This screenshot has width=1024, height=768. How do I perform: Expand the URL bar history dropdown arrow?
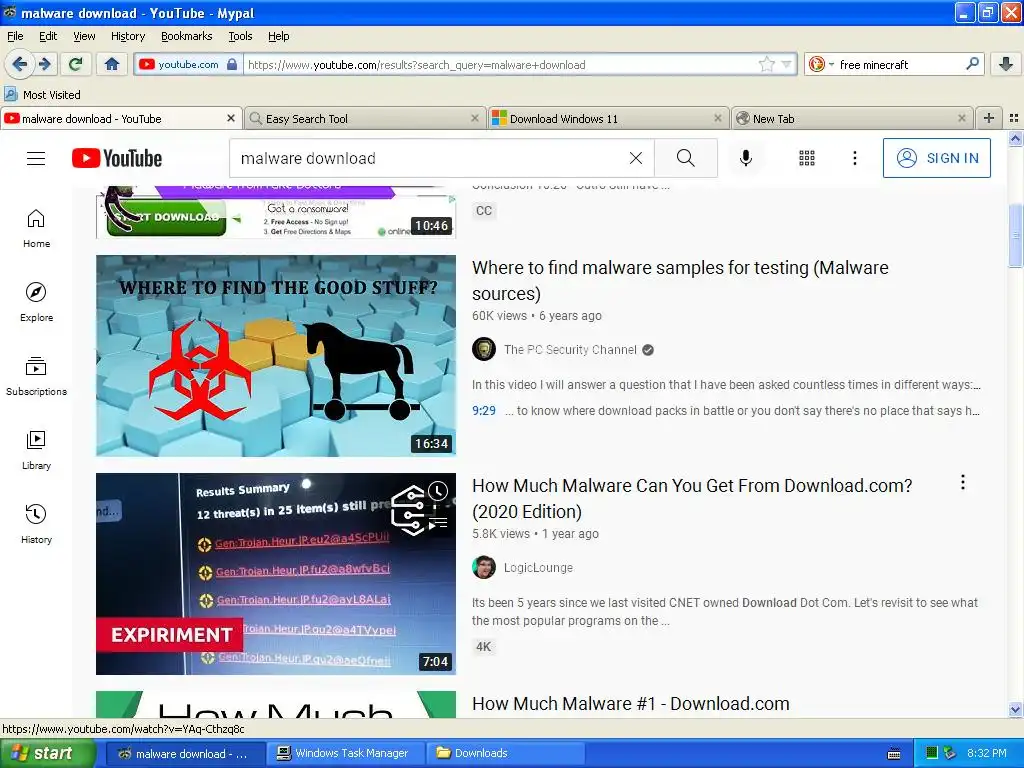786,64
